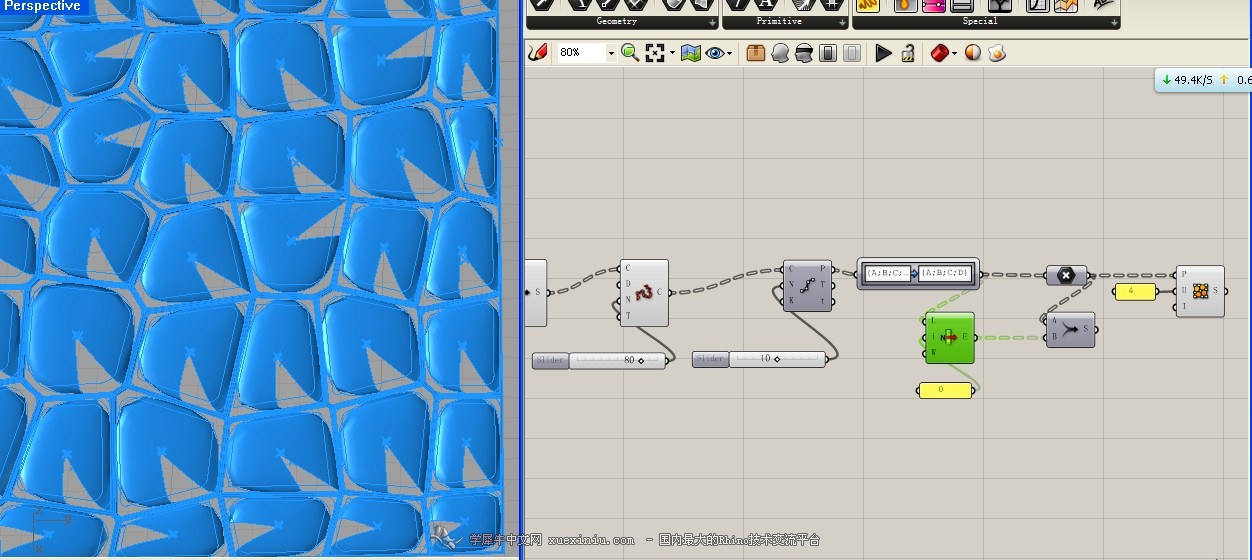
Task: Click the divide curve component
Action: pyautogui.click(x=807, y=286)
